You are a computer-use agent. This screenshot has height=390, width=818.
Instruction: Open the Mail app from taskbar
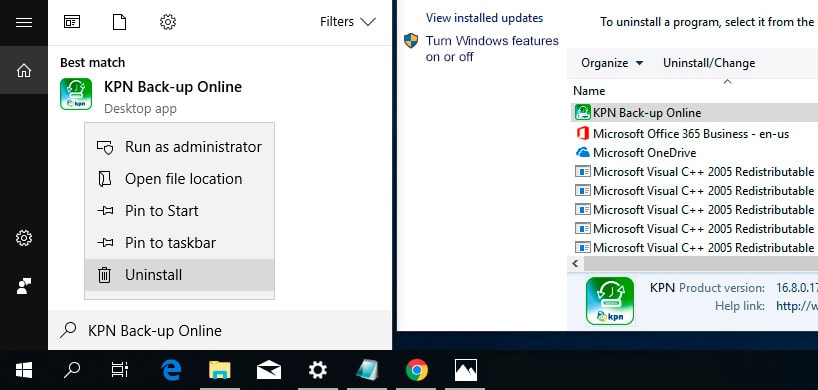pos(269,370)
